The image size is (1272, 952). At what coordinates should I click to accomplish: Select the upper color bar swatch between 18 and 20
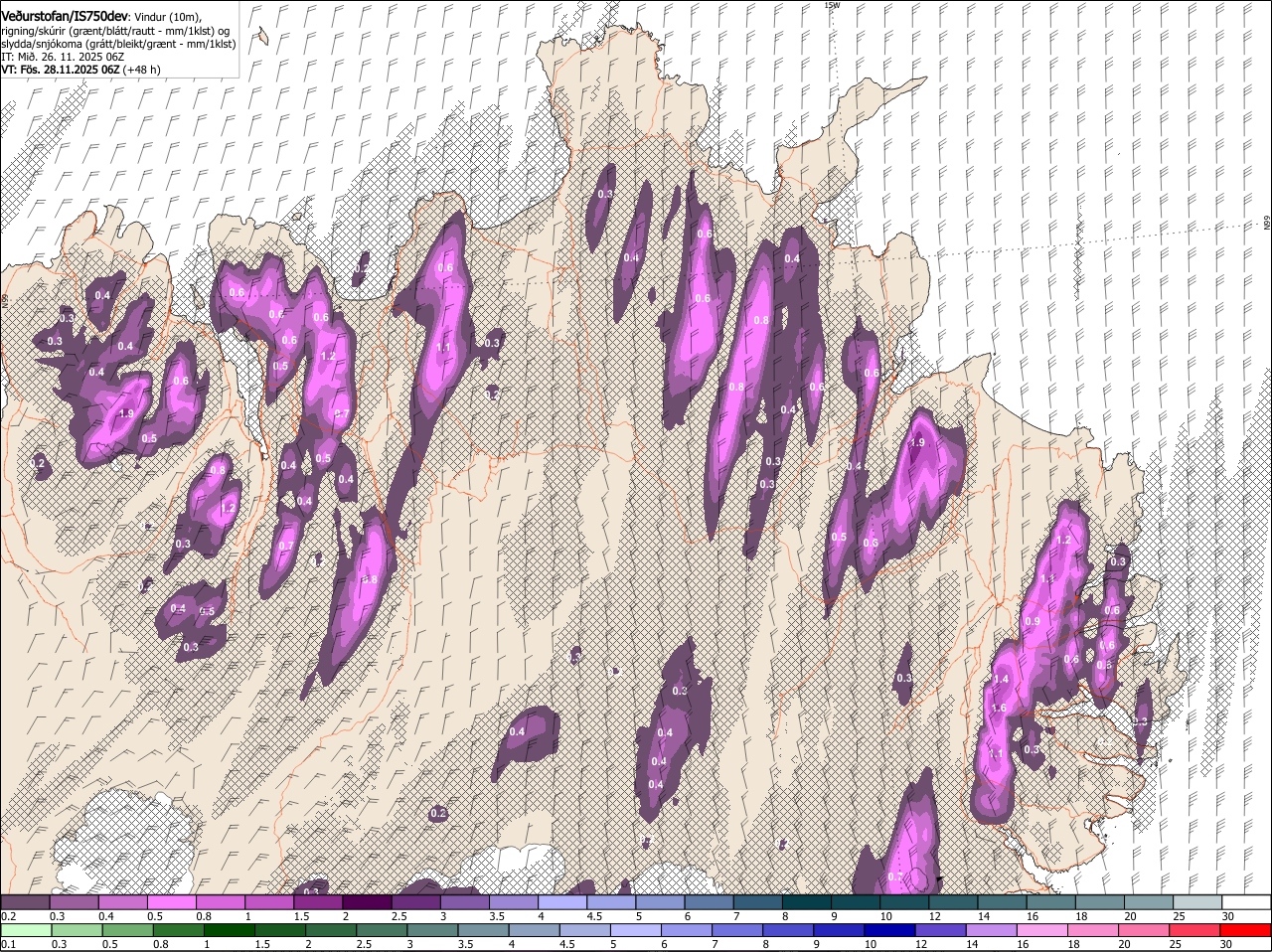1100,901
